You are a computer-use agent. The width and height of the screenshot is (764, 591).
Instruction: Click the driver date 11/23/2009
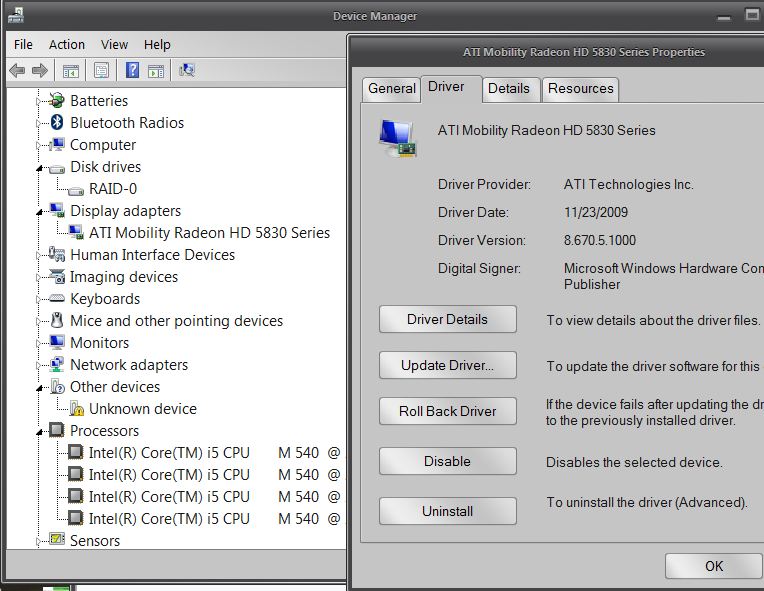pyautogui.click(x=596, y=212)
